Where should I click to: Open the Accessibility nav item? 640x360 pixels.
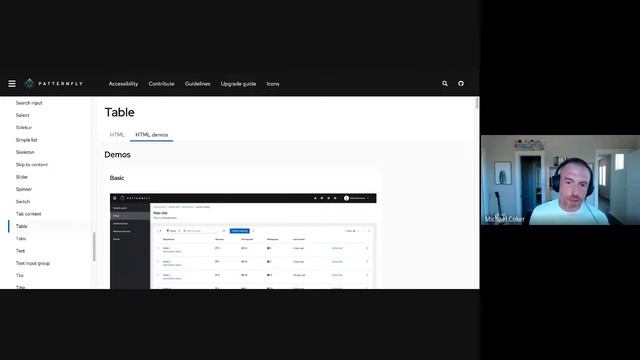tap(123, 84)
